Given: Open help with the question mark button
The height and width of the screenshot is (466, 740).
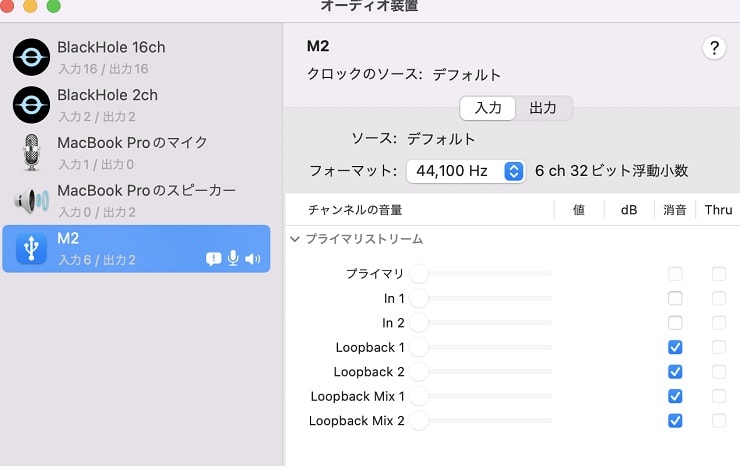Looking at the screenshot, I should pyautogui.click(x=714, y=49).
